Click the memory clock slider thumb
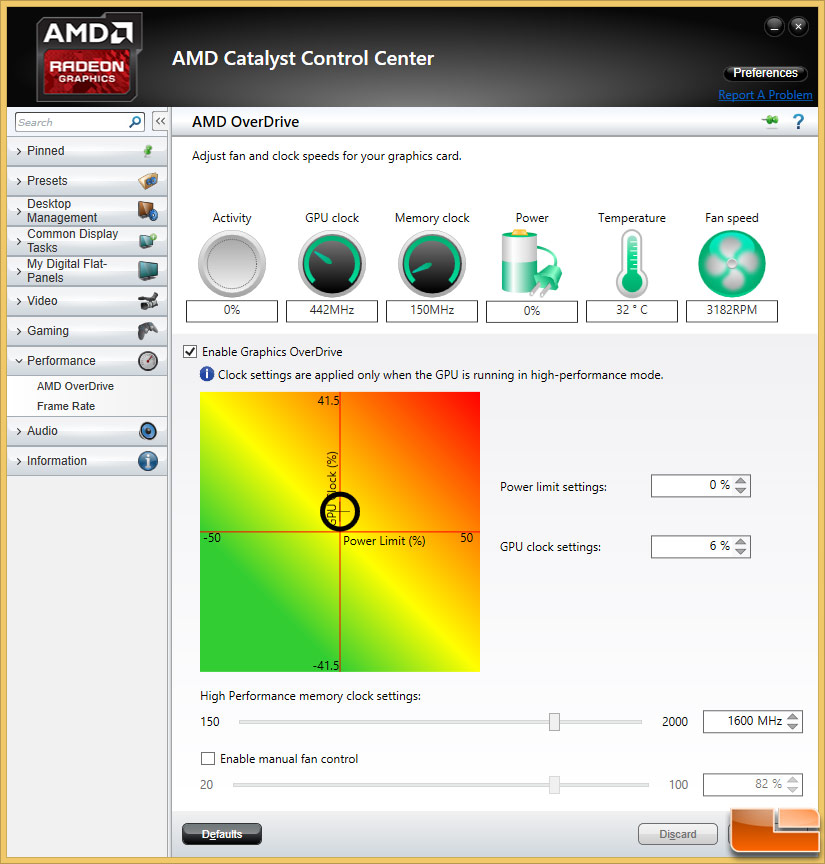This screenshot has width=825, height=864. tap(554, 722)
